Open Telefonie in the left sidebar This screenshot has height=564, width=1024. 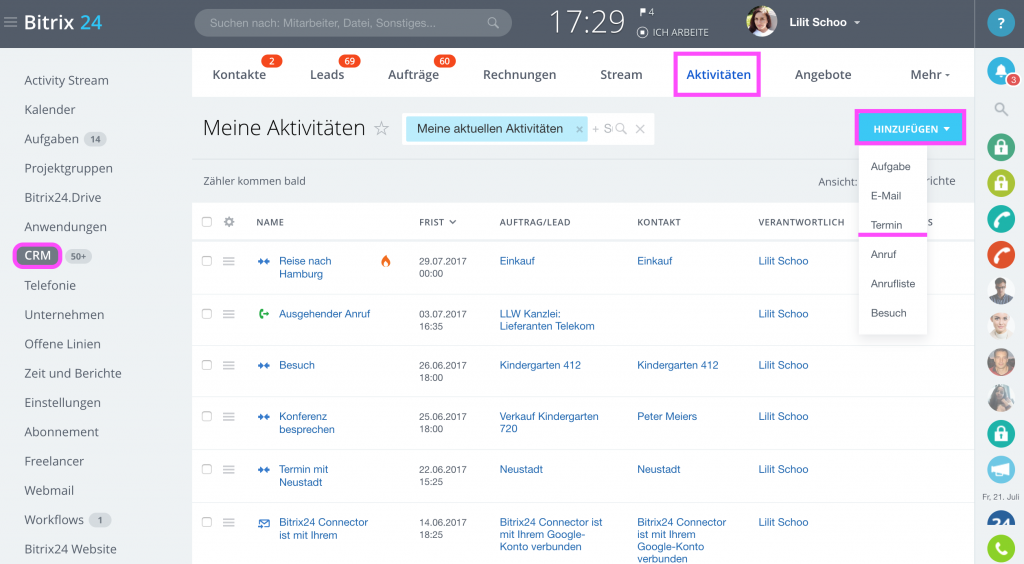tap(50, 285)
